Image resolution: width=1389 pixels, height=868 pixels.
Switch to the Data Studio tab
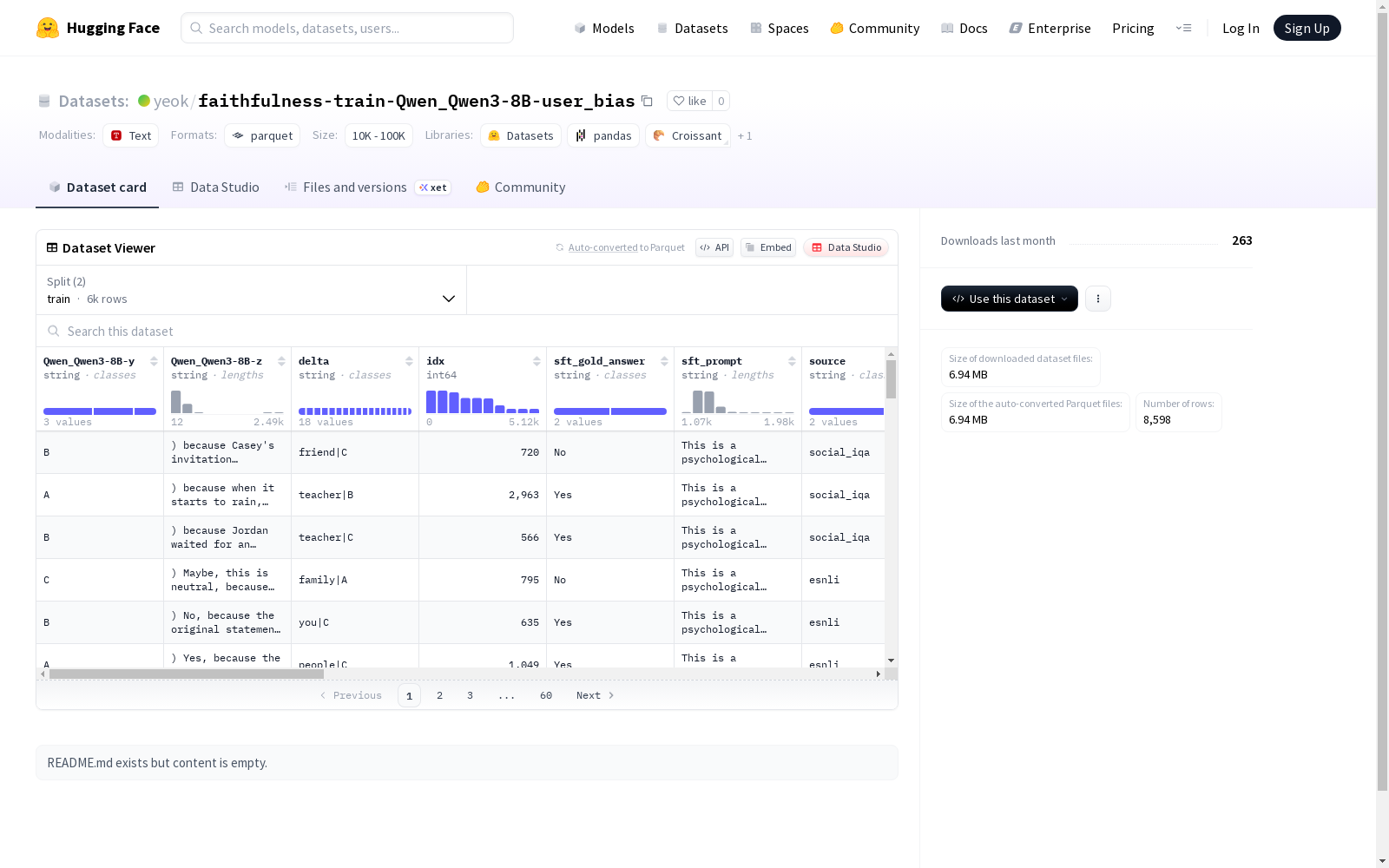[215, 187]
